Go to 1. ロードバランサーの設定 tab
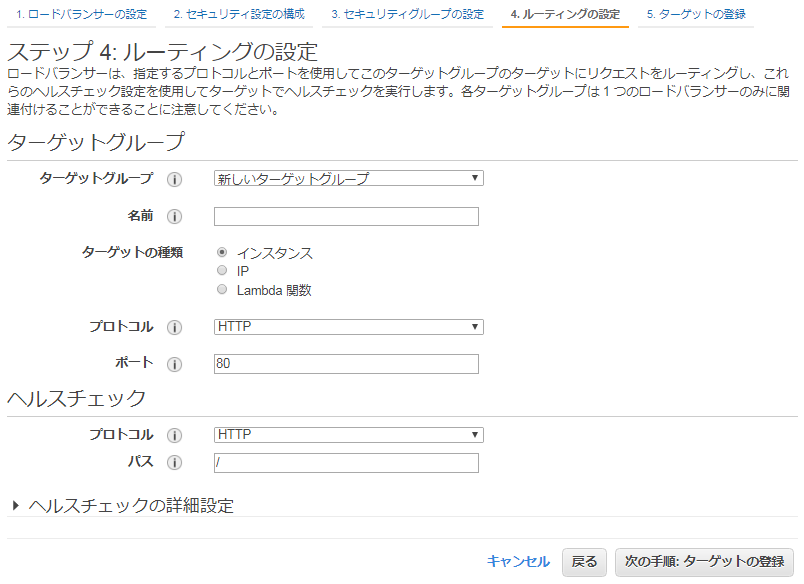Viewport: 804px width, 584px height. pyautogui.click(x=81, y=15)
